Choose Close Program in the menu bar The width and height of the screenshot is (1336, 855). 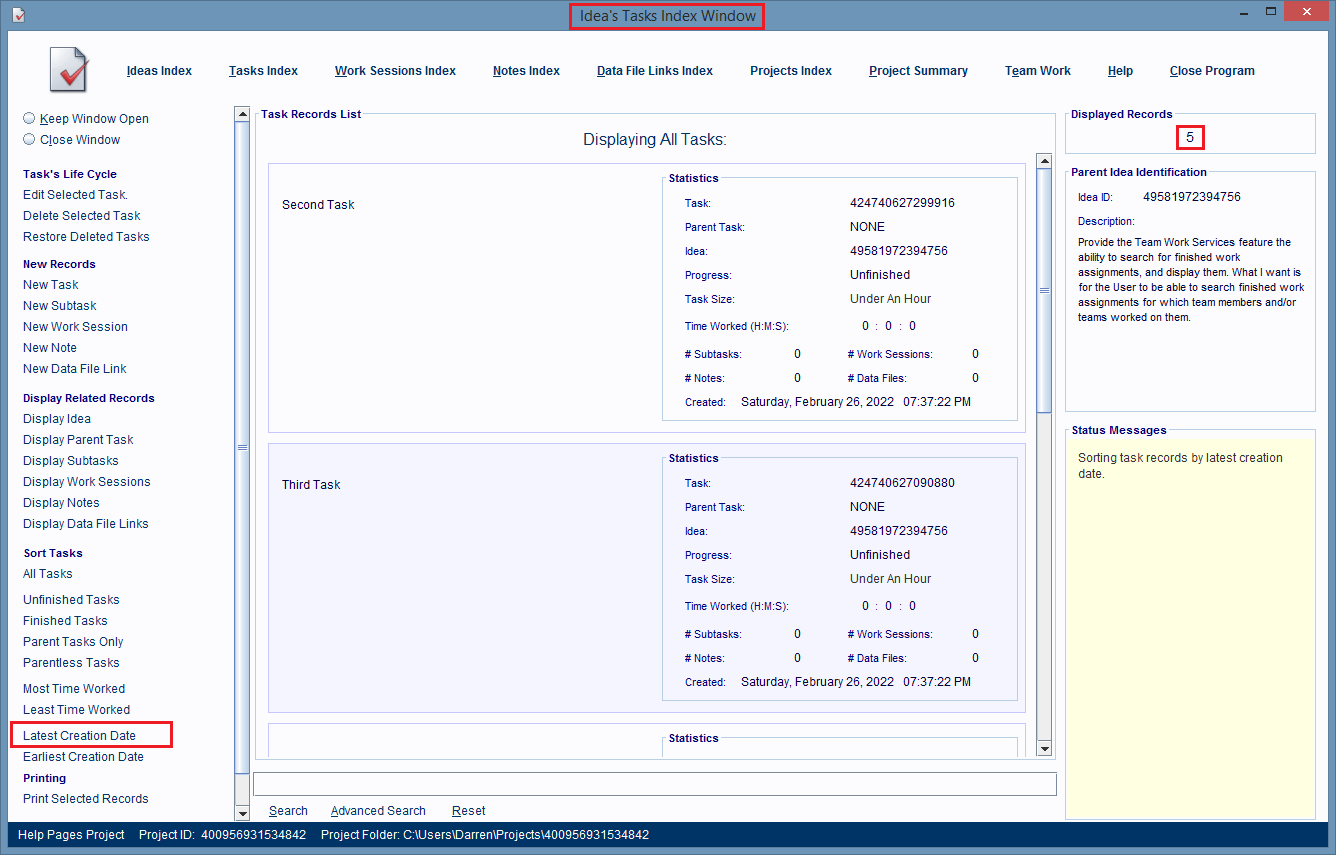(1212, 71)
